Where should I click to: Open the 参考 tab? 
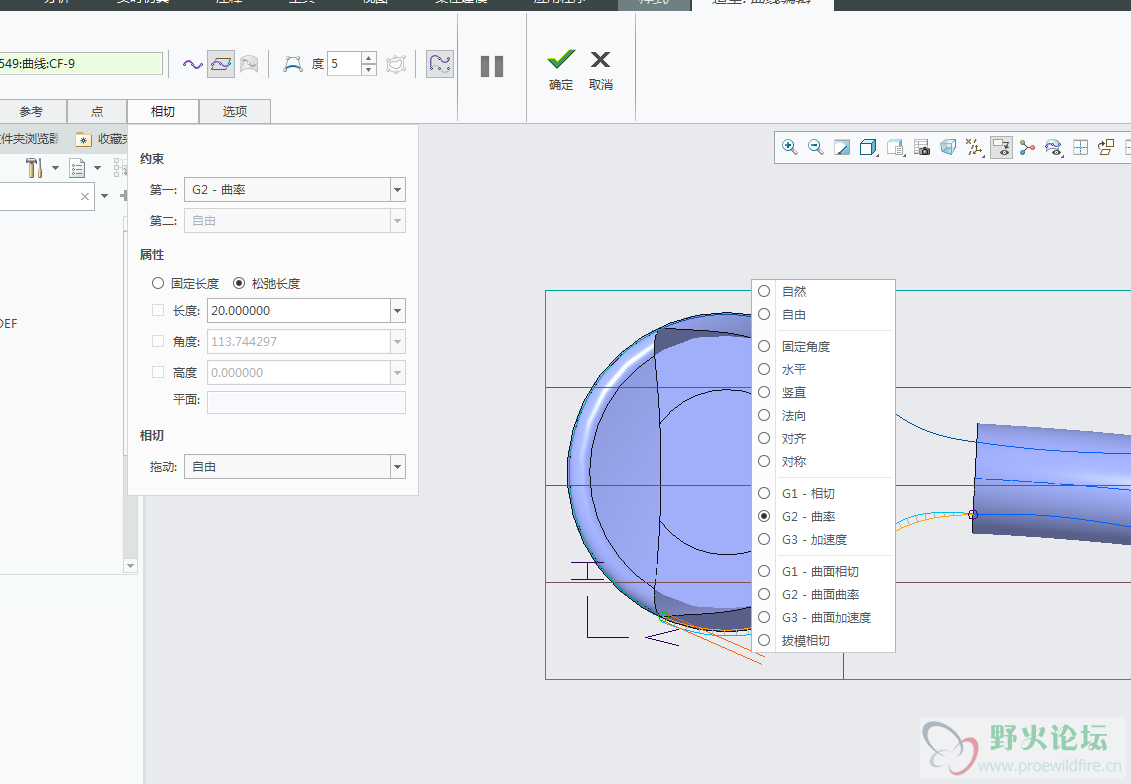pyautogui.click(x=31, y=112)
